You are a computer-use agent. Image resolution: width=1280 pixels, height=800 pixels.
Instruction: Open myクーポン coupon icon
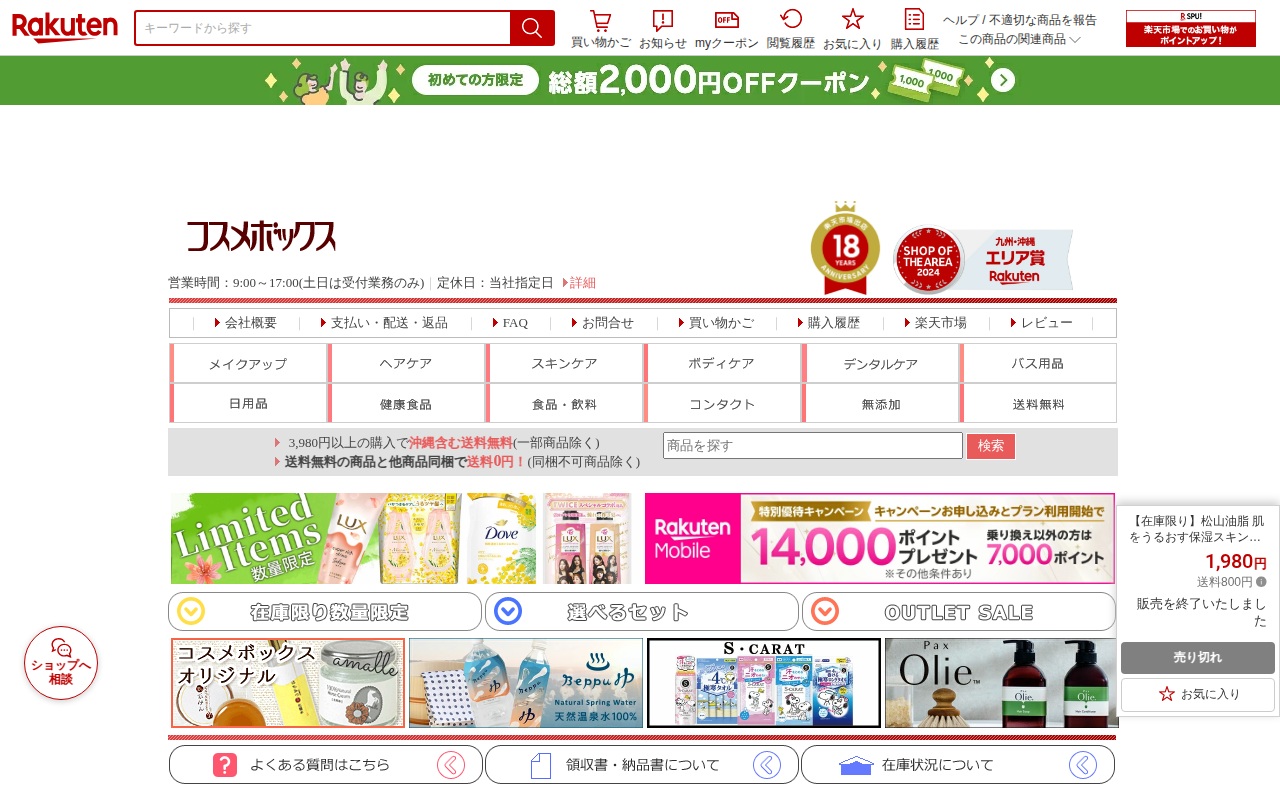click(x=727, y=20)
